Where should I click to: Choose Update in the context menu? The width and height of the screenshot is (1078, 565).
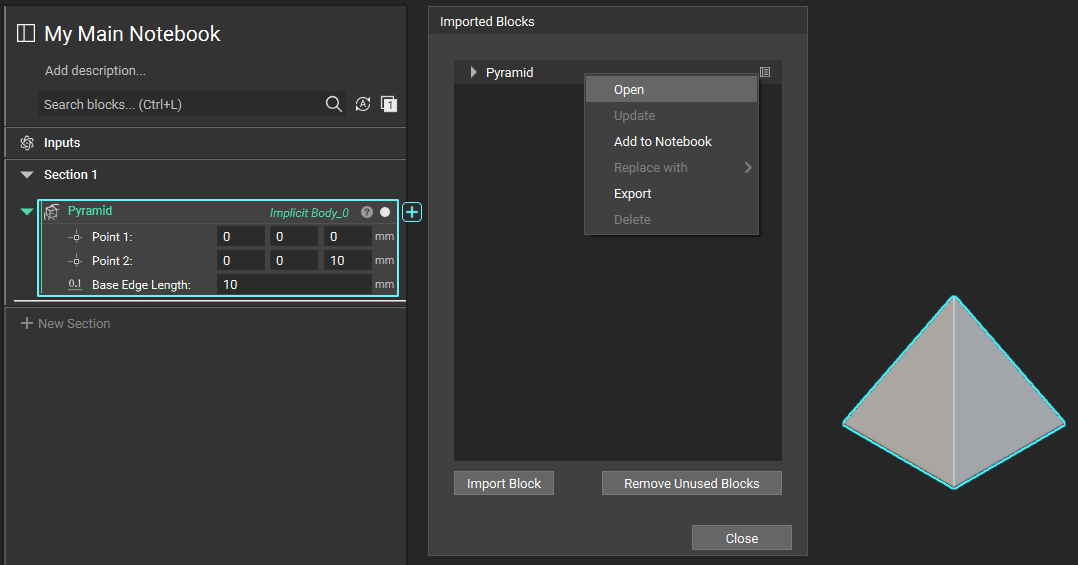[671, 115]
